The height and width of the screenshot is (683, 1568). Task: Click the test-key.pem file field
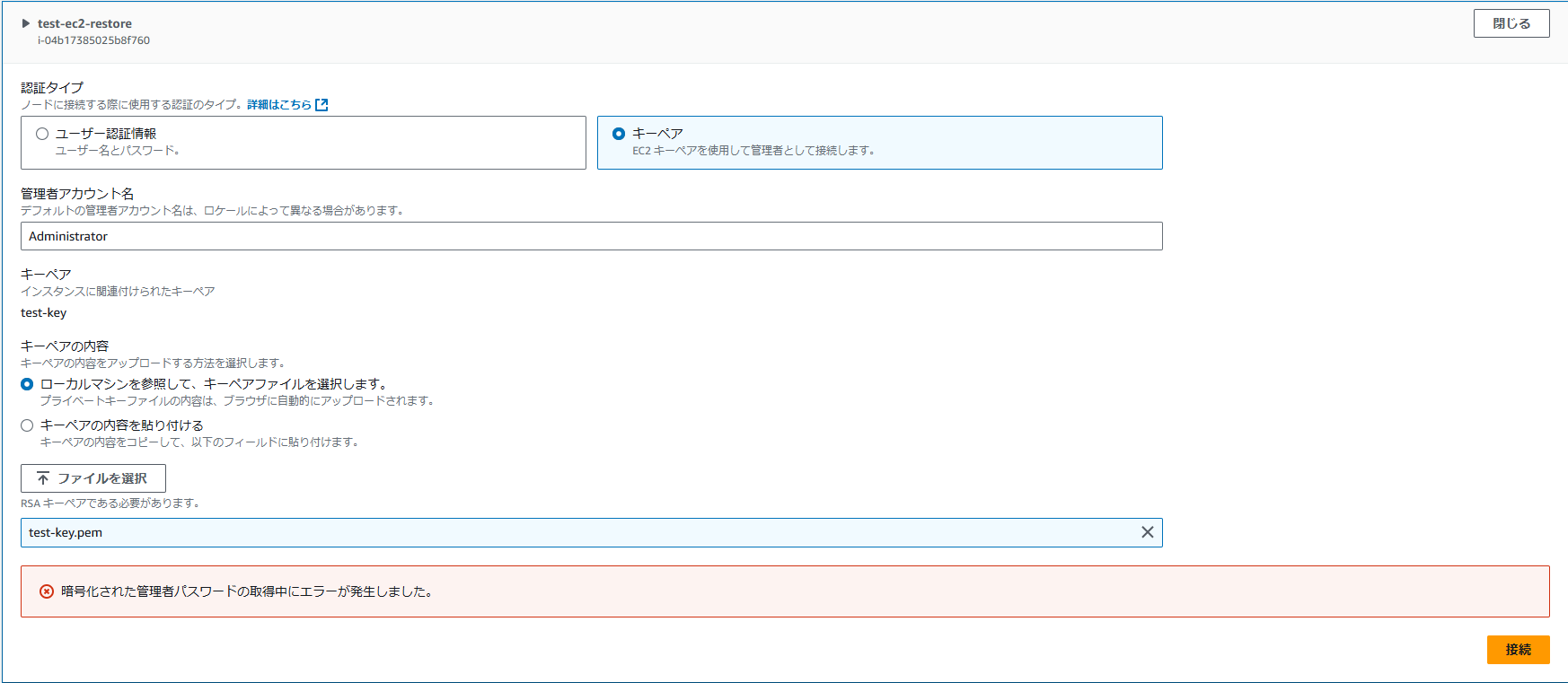(592, 532)
